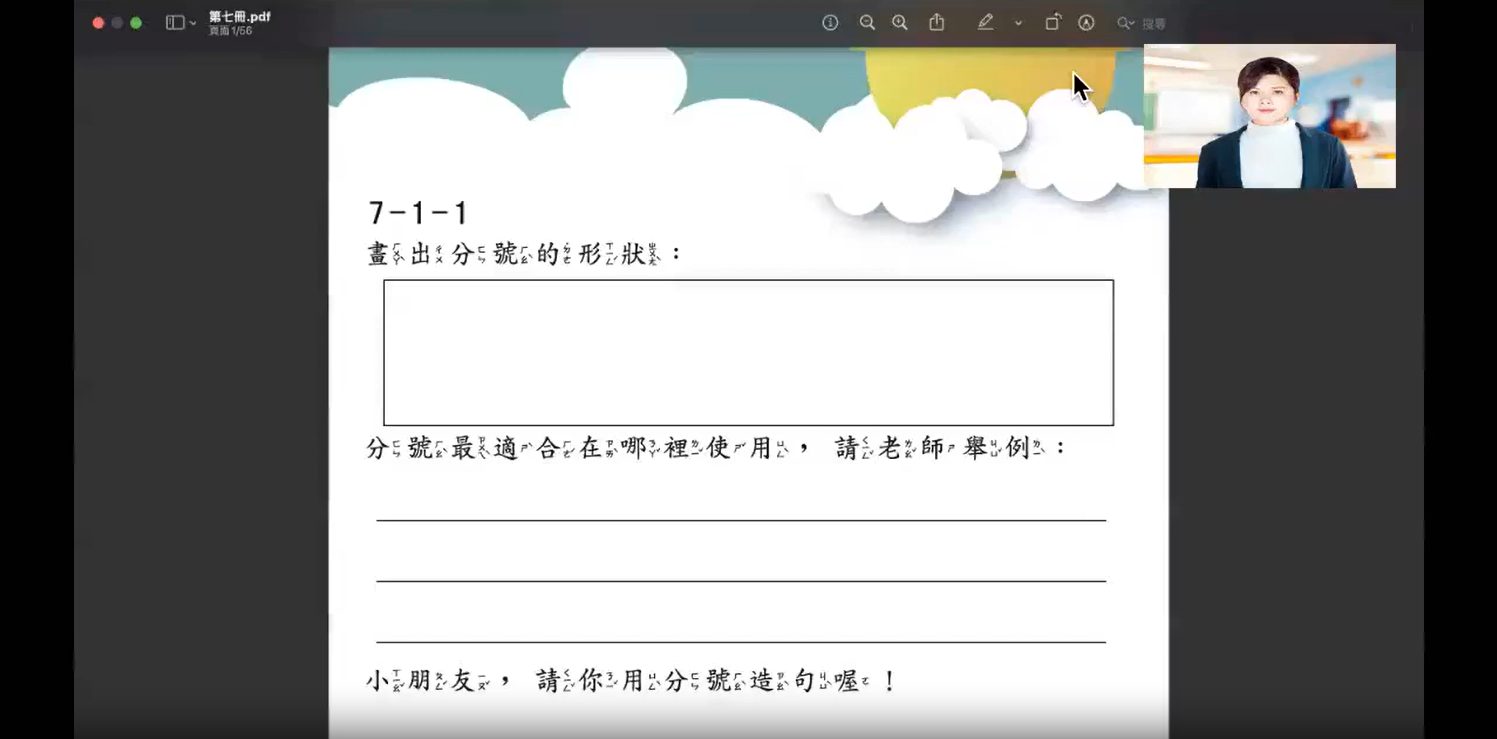Zoom in on the PDF page
Screen dimensions: 1497x739
(900, 23)
